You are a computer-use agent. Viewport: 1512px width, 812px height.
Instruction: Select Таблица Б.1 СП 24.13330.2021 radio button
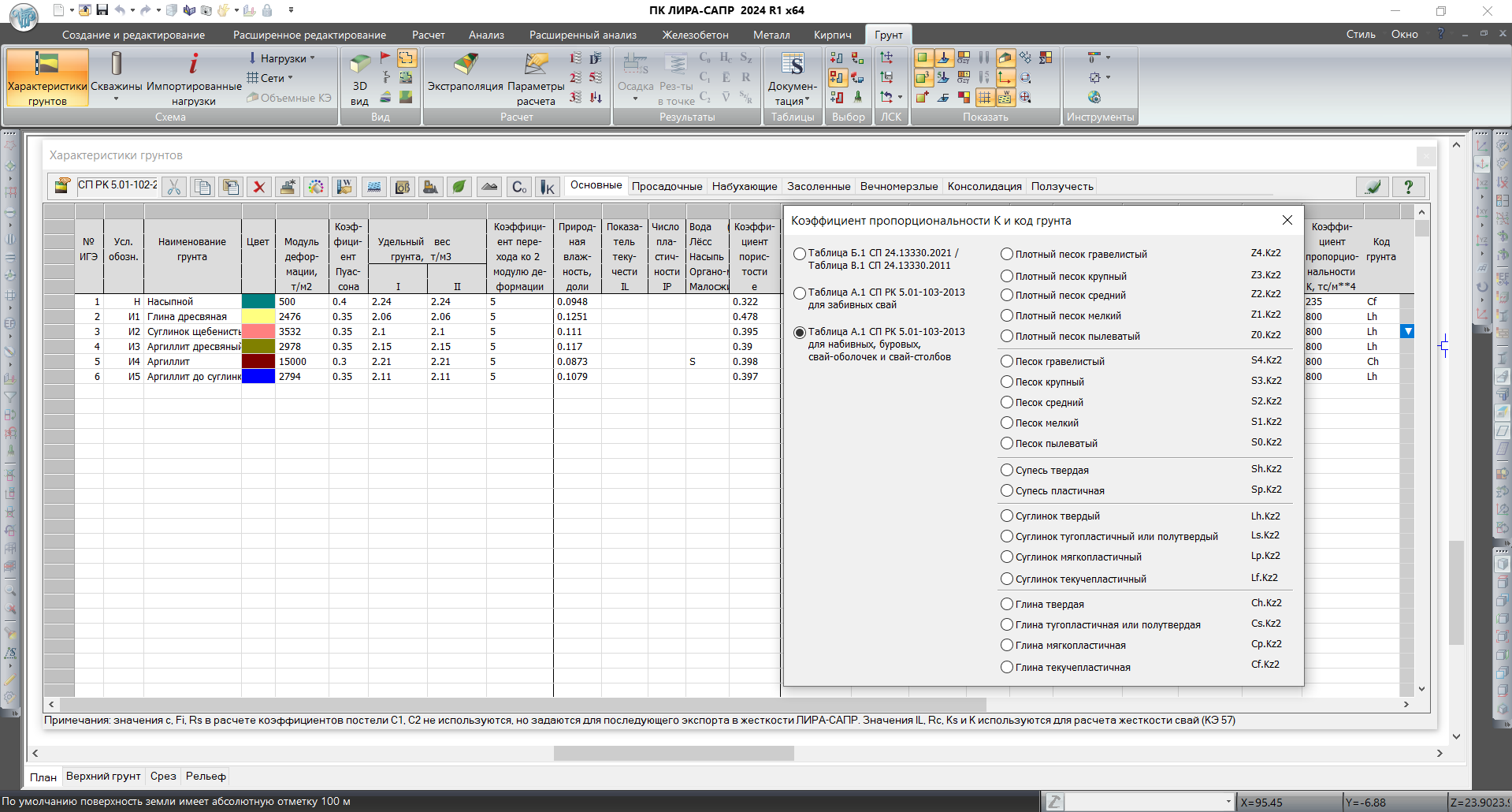[x=800, y=254]
